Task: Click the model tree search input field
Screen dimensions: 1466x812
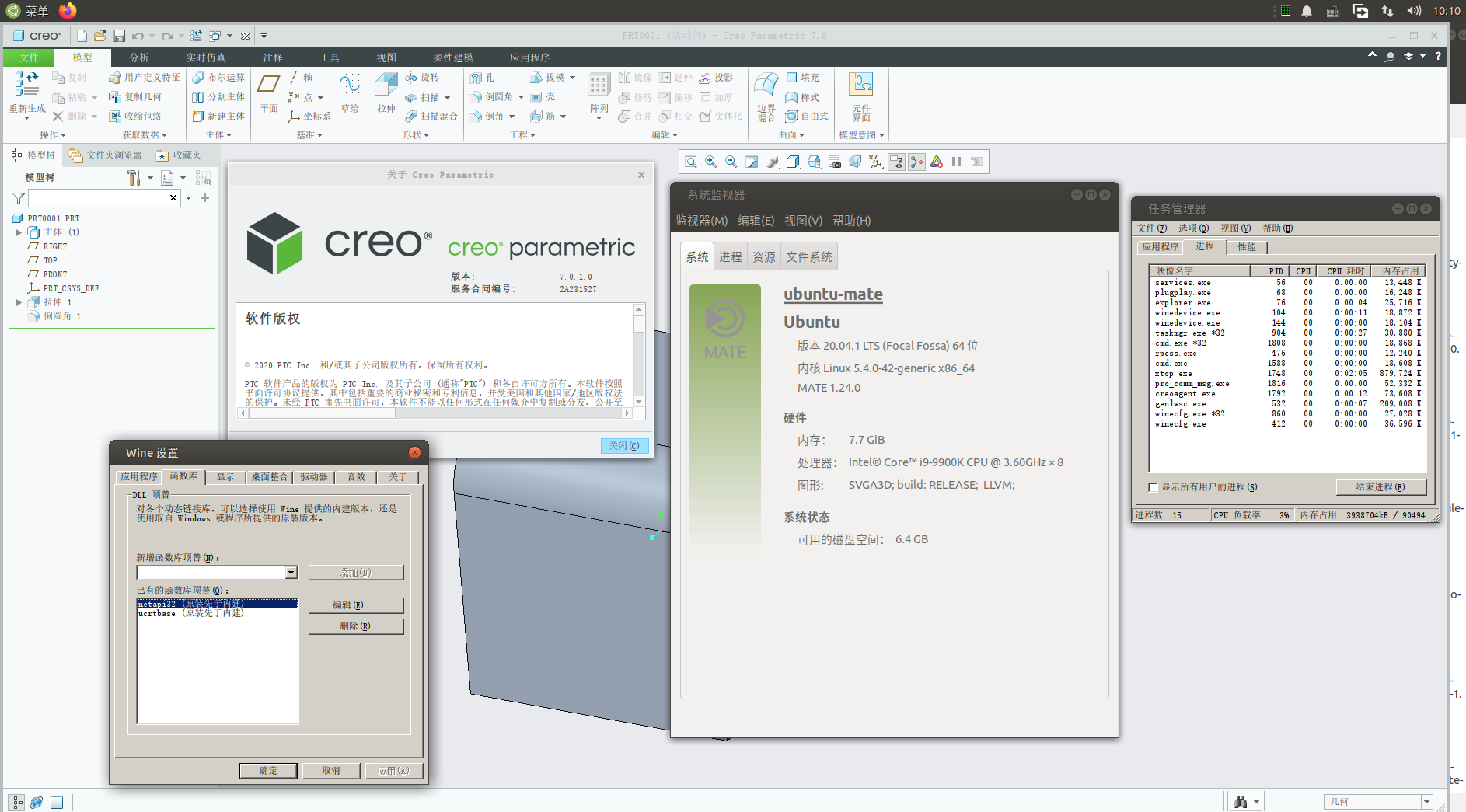Action: pos(105,198)
